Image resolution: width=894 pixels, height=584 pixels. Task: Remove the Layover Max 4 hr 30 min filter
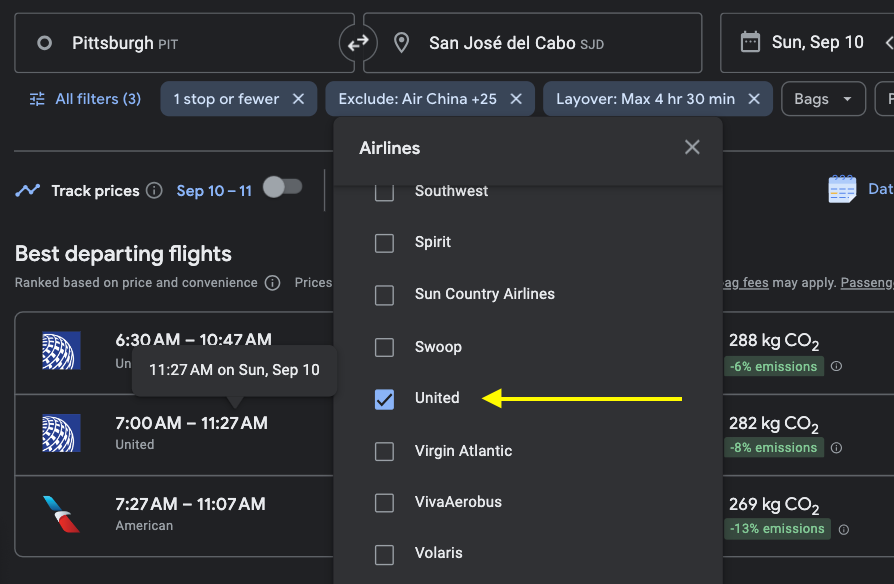[754, 99]
